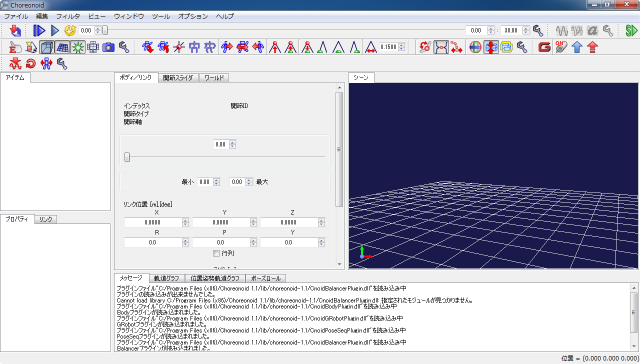This screenshot has width=640, height=364.
Task: Open the 編集 menu
Action: click(x=42, y=16)
